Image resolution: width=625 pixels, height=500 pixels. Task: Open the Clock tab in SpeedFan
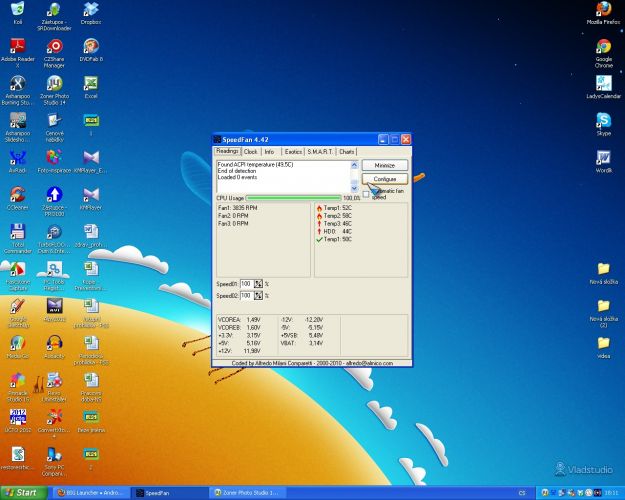point(250,152)
